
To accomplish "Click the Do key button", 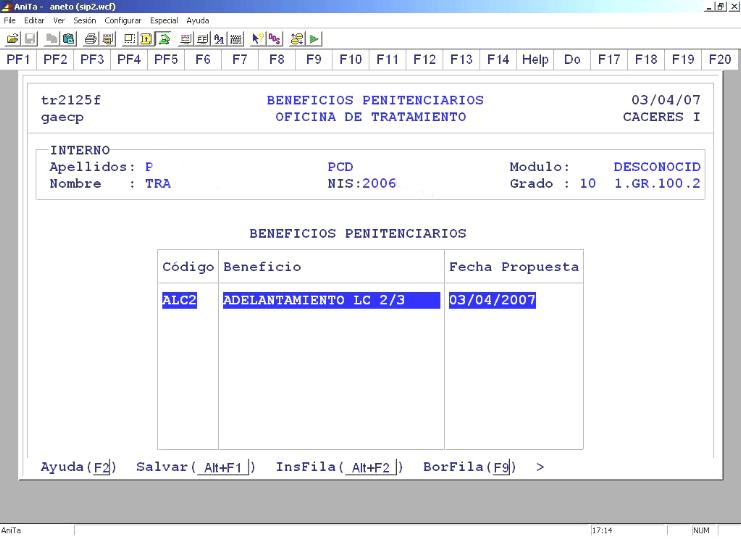I will (x=572, y=60).
